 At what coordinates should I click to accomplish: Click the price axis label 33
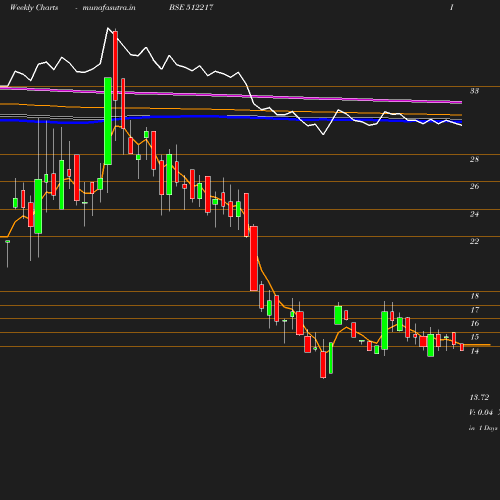point(474,91)
